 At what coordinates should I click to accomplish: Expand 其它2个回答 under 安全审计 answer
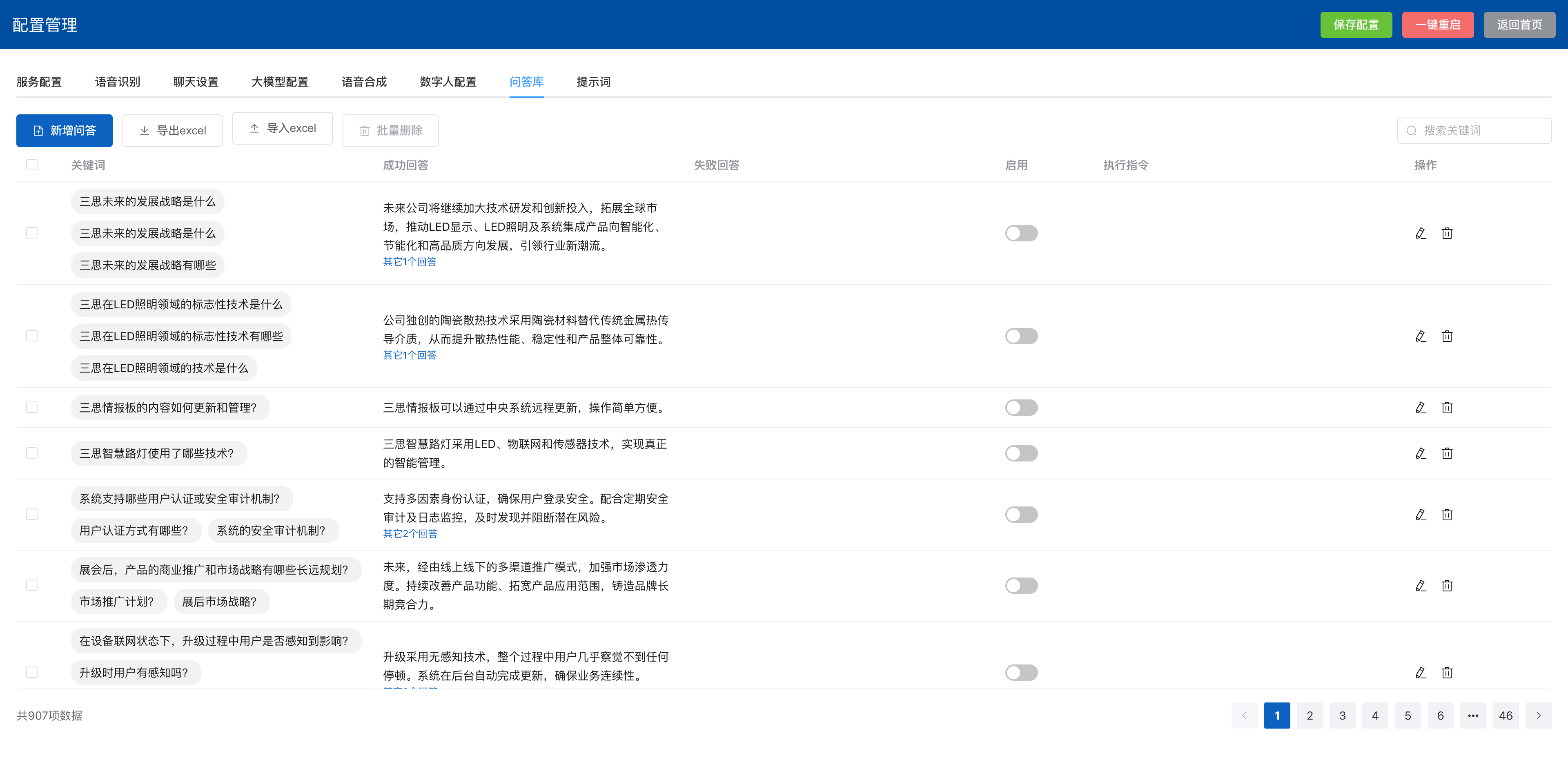(x=410, y=533)
